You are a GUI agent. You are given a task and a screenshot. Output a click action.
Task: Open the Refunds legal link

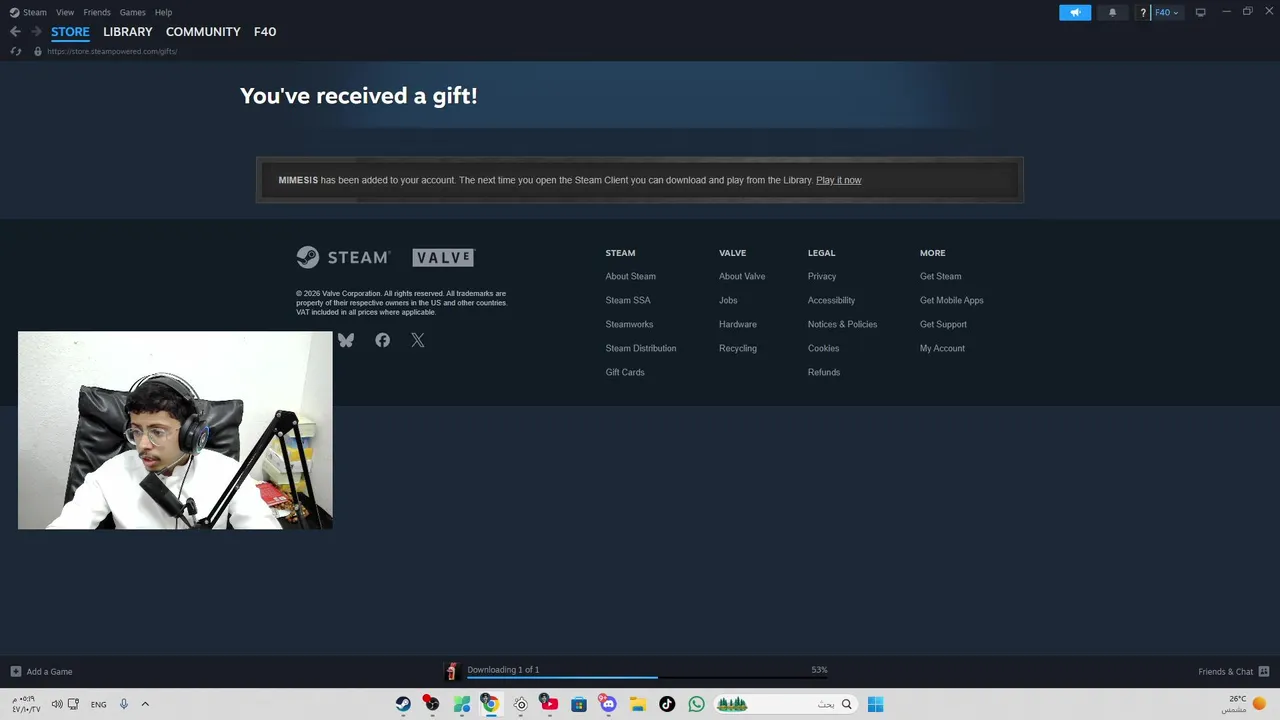[x=824, y=372]
